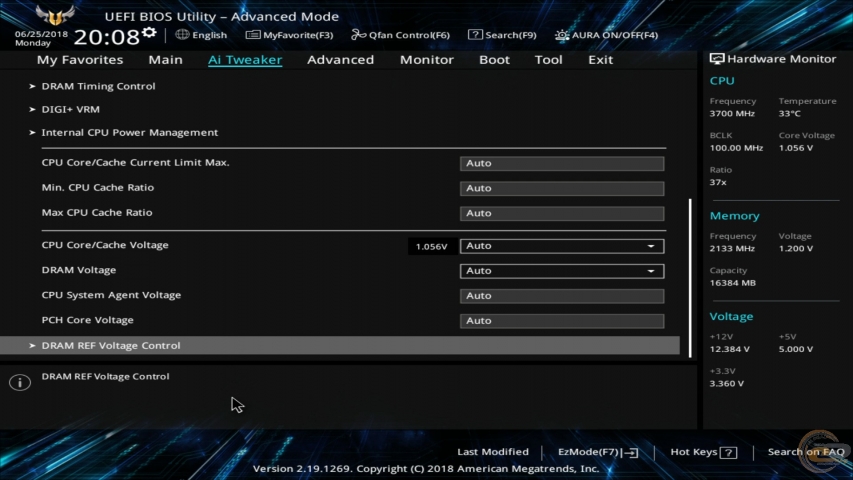853x480 pixels.
Task: Click the info circle icon
Action: point(20,383)
